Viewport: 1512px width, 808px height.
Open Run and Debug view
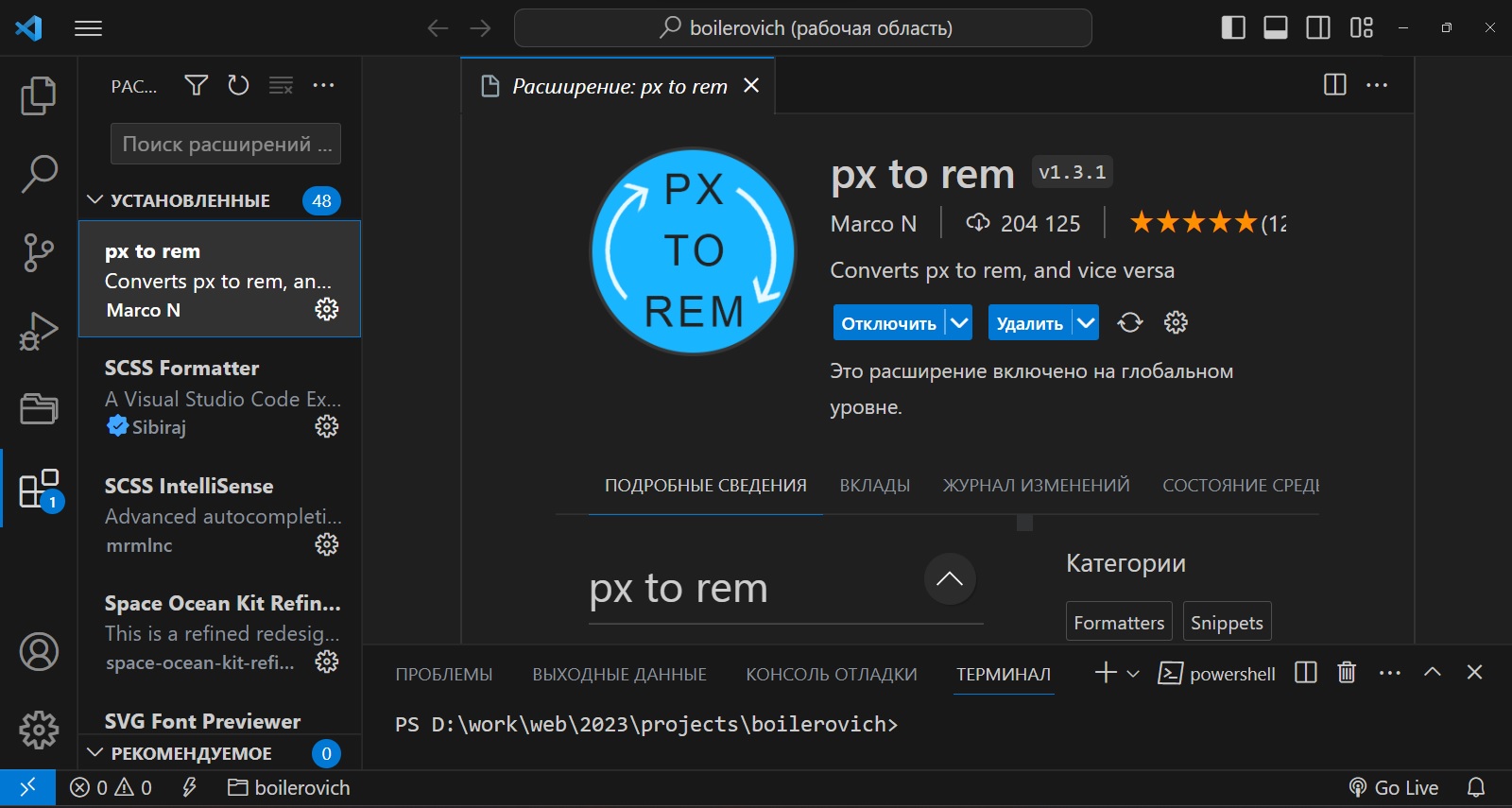(39, 331)
